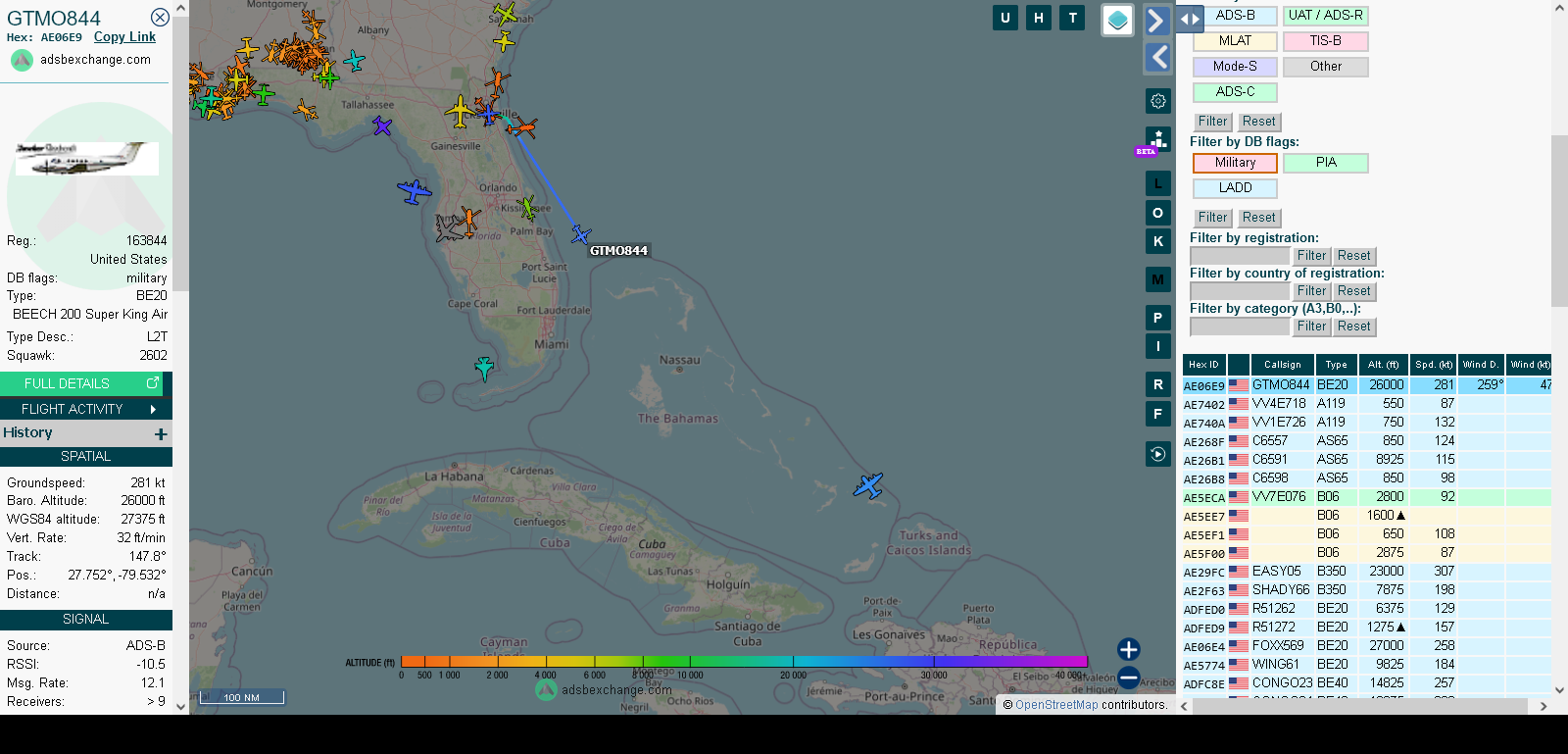Click the F map option button
The height and width of the screenshot is (754, 1568).
pos(1158,414)
